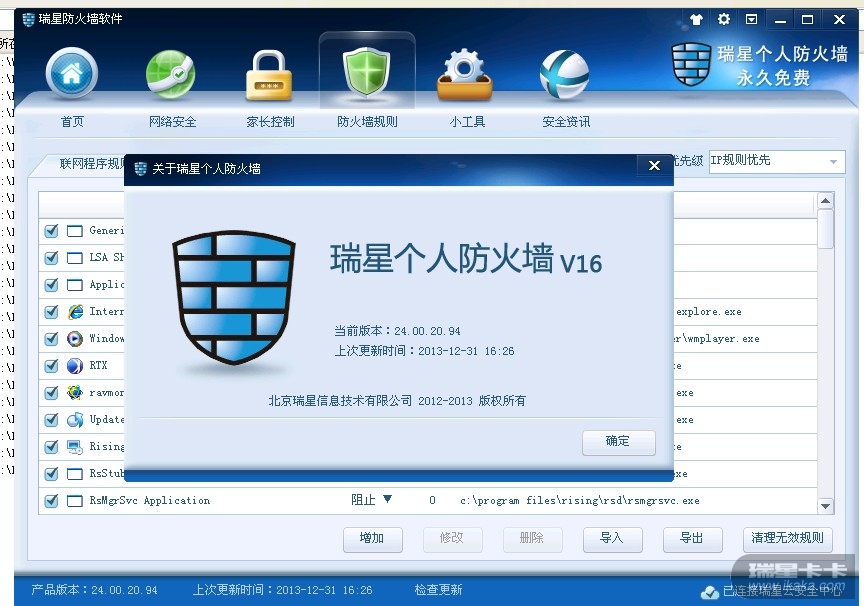Click the Update rule icon
This screenshot has height=606, width=864.
pos(75,420)
